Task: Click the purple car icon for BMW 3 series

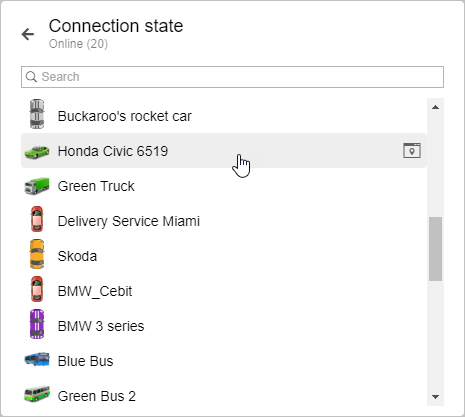Action: (37, 324)
